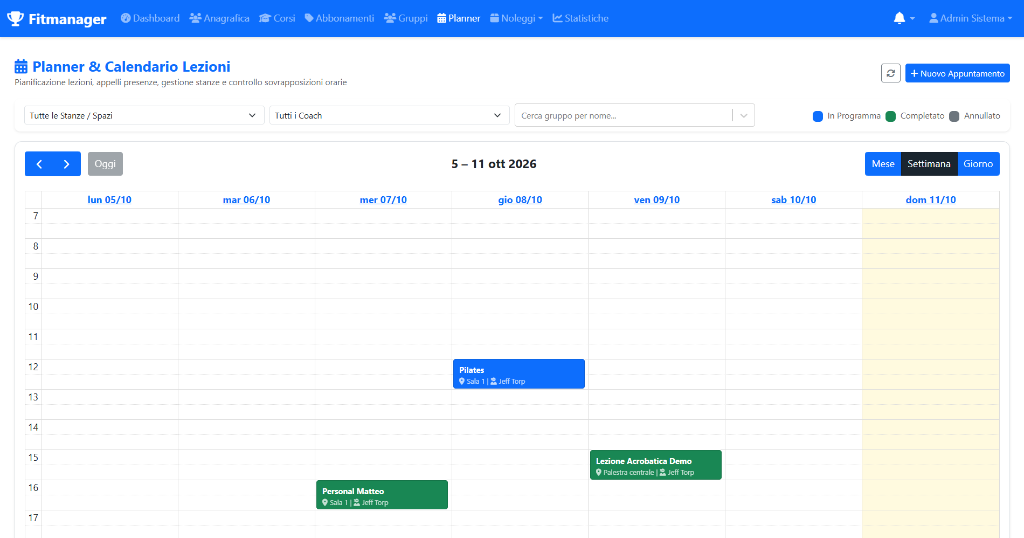
Task: Expand group search dropdown chevron
Action: pyautogui.click(x=743, y=116)
